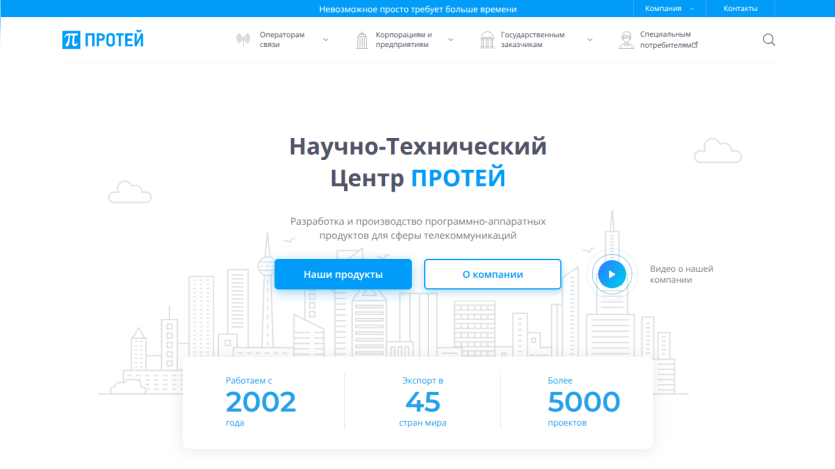Select the Корпорациям и предприятиям menu item
The height and width of the screenshot is (469, 835).
tap(404, 39)
